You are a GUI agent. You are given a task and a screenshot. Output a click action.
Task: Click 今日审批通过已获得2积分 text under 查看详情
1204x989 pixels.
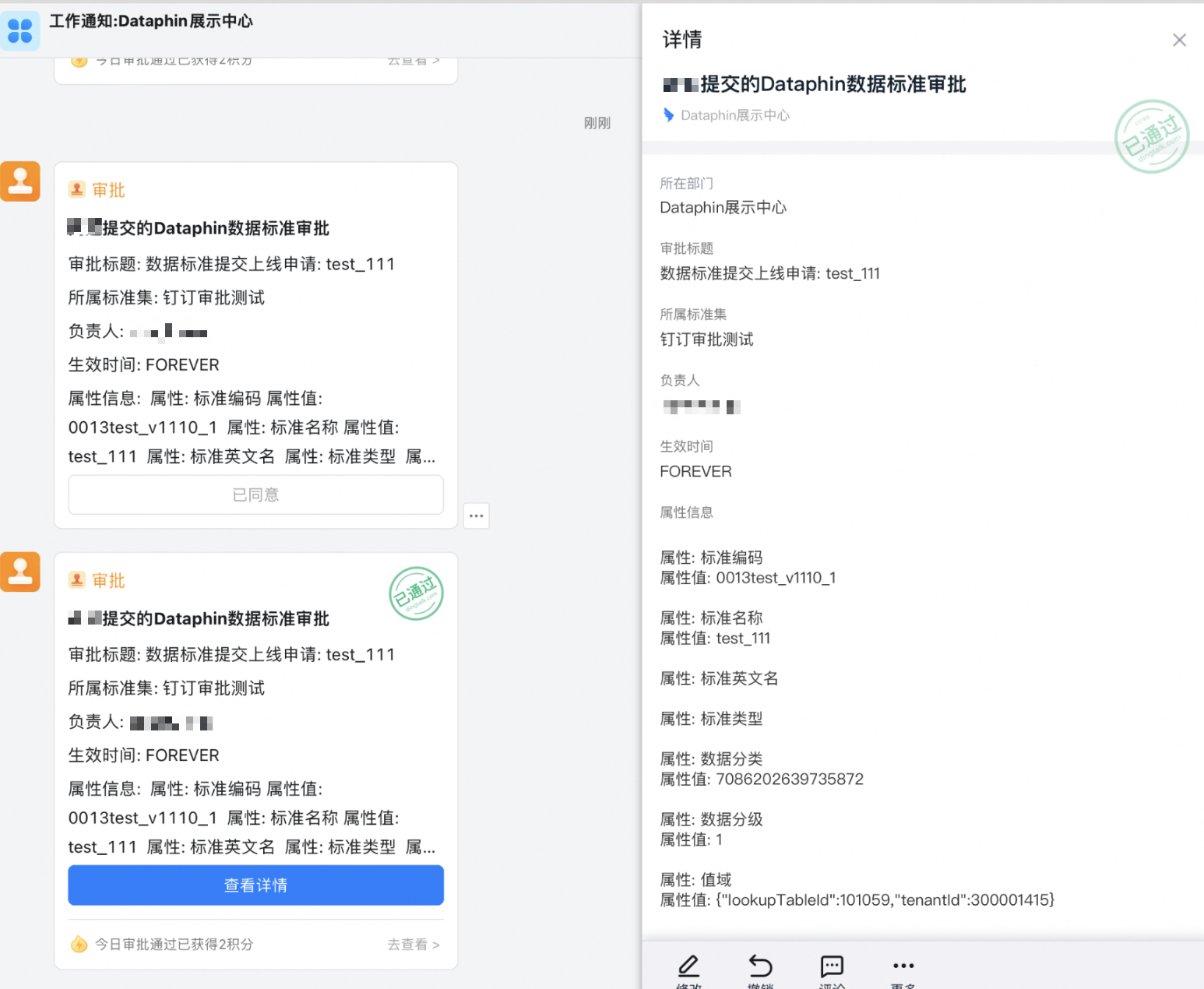(x=174, y=945)
